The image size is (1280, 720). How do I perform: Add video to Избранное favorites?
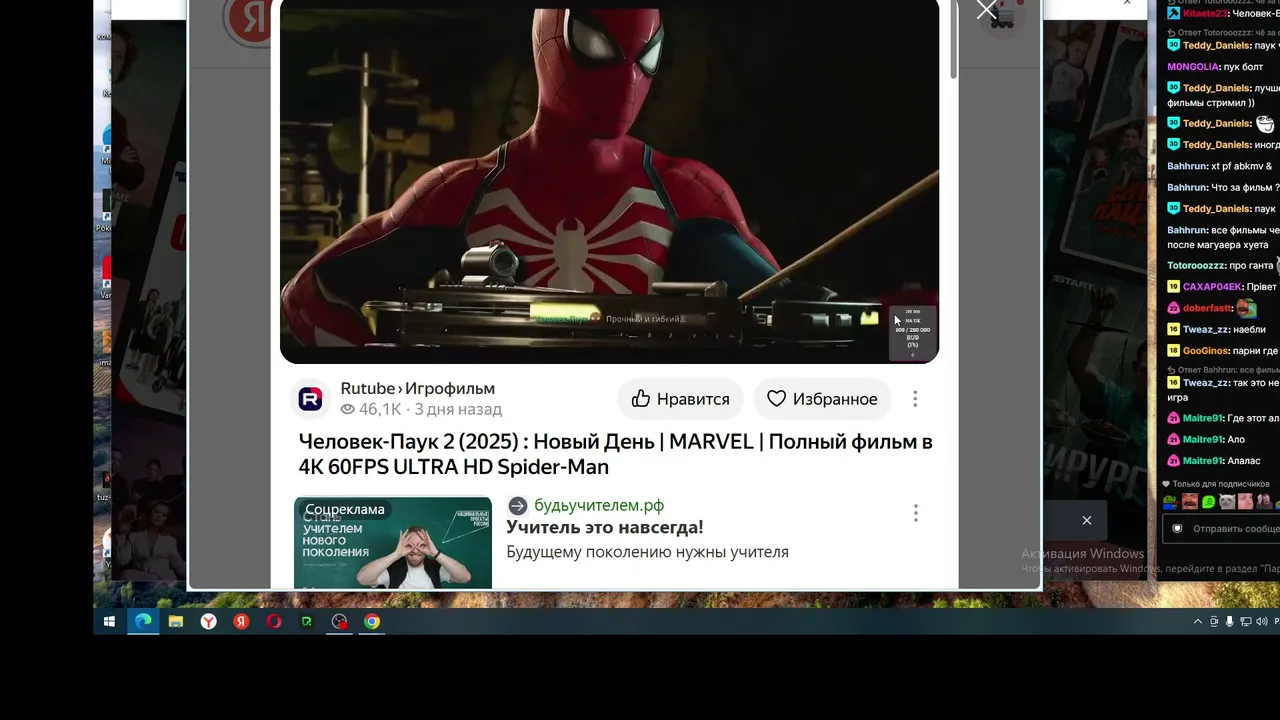coord(822,399)
